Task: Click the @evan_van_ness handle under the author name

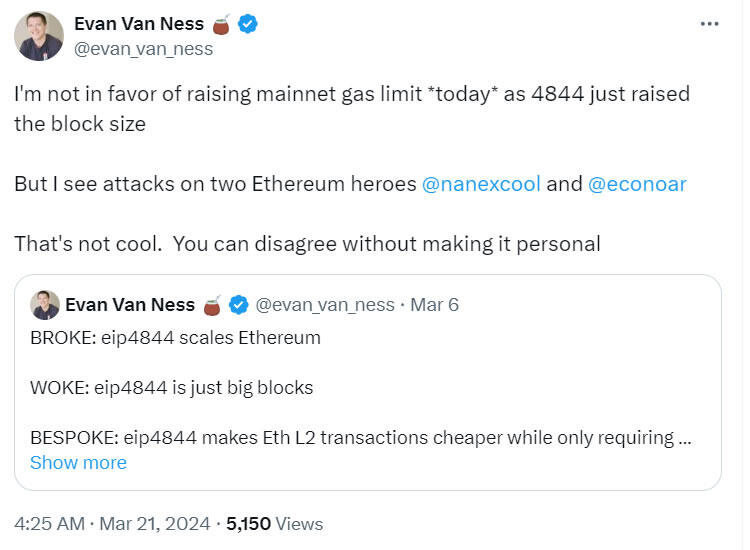Action: (x=144, y=49)
